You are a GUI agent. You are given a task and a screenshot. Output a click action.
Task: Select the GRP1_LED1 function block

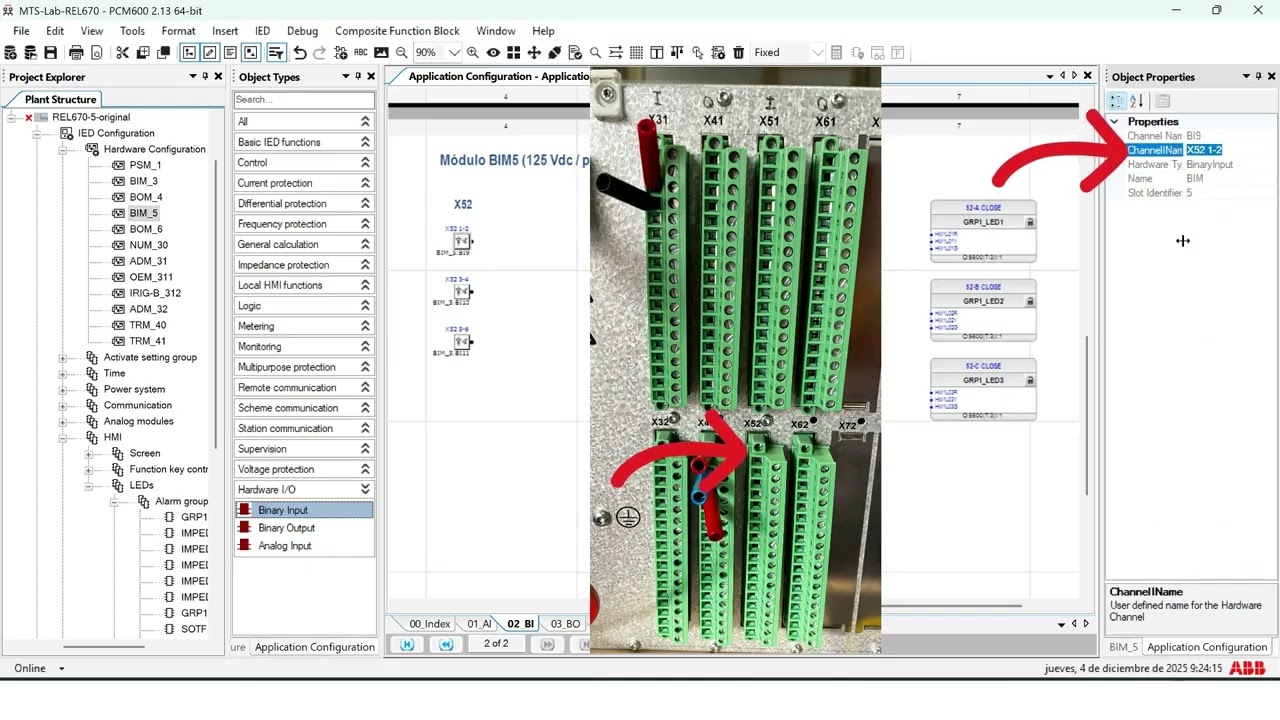[983, 232]
